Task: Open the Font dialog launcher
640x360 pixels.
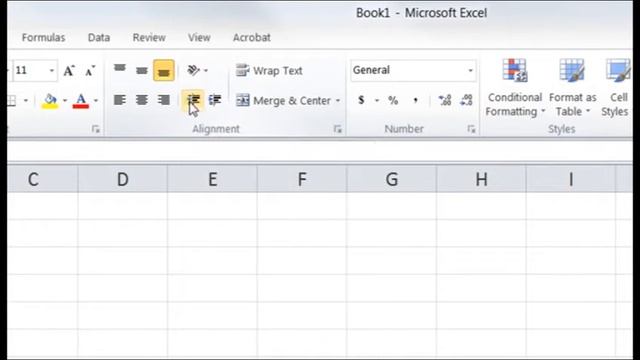Action: click(96, 129)
